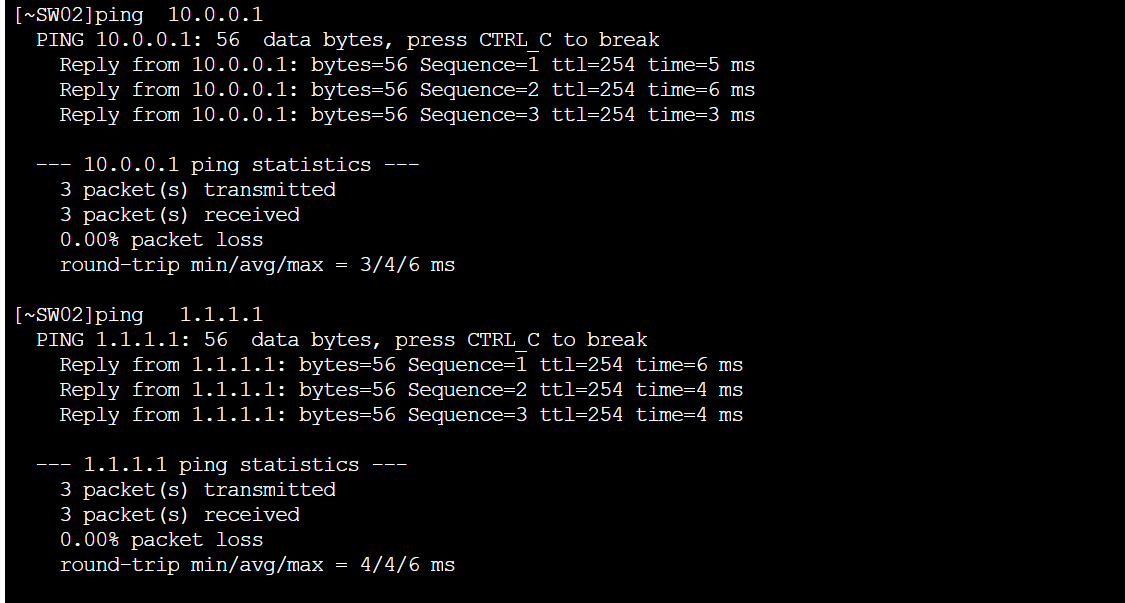Screen dimensions: 1125x603
Task: Click the second '3 packet(s) transmitted' line
Action: 198,490
